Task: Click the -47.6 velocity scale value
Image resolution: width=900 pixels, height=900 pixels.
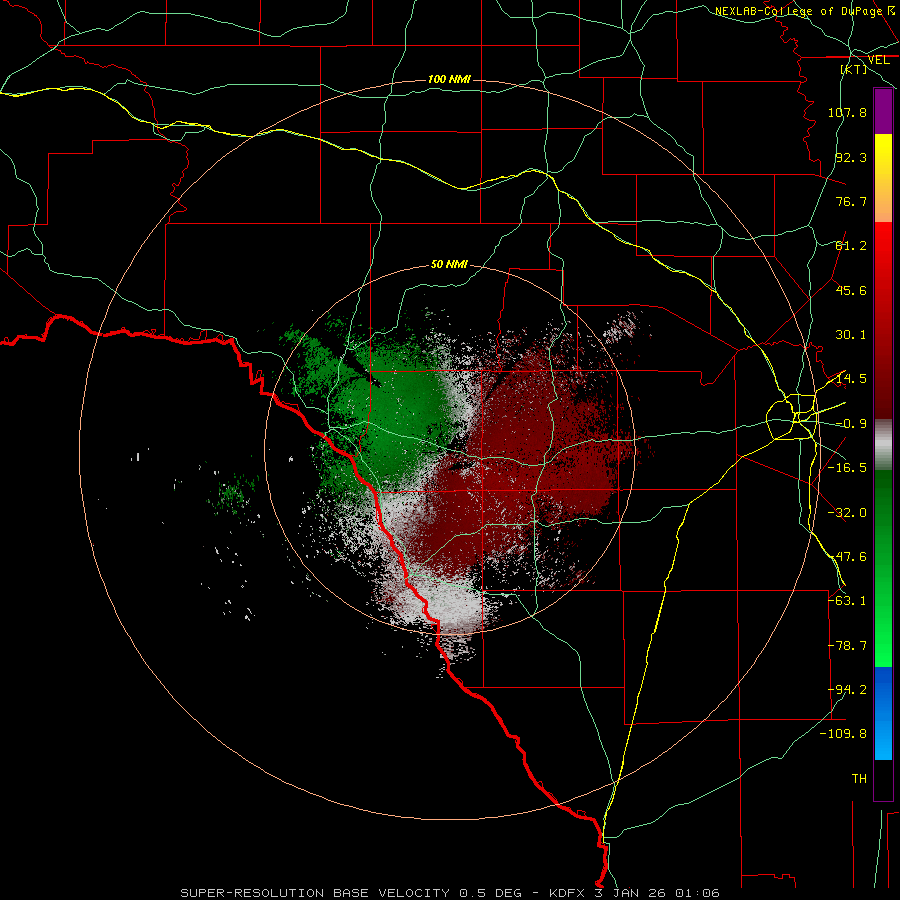Action: (847, 557)
